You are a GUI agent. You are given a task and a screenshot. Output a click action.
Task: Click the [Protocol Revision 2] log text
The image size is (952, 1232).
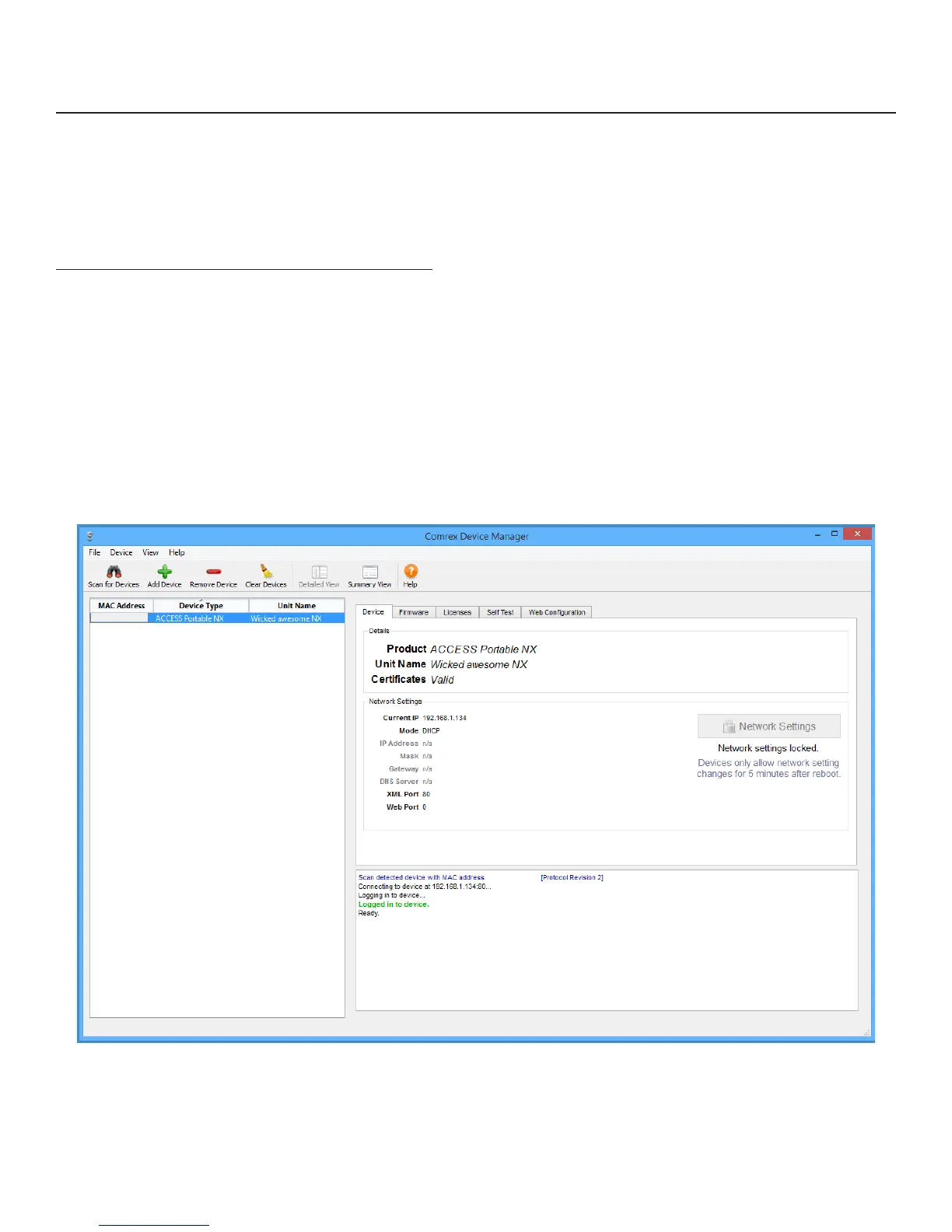tap(572, 877)
